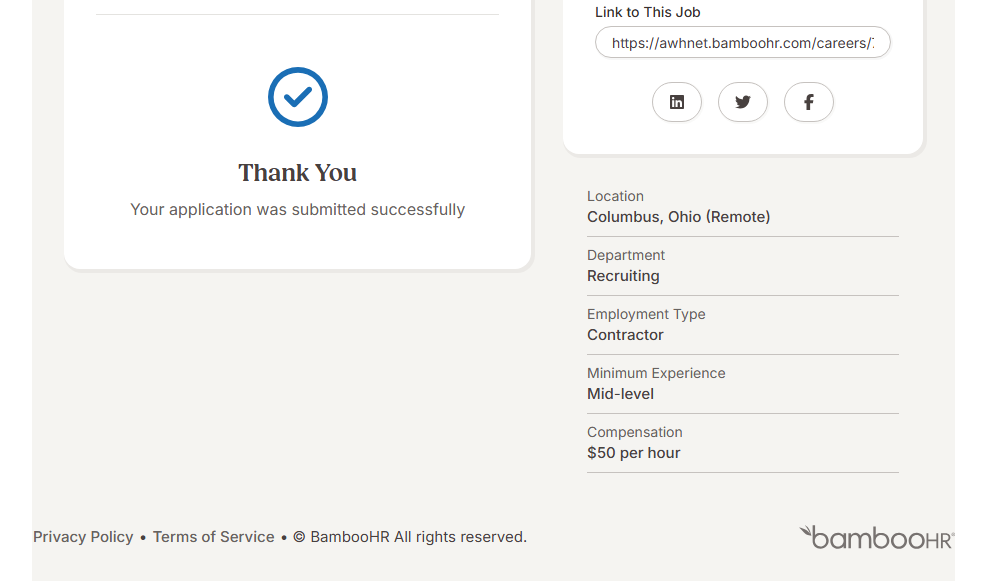Click the BambooHR All rights reserved text
This screenshot has width=987, height=581.
[x=418, y=537]
